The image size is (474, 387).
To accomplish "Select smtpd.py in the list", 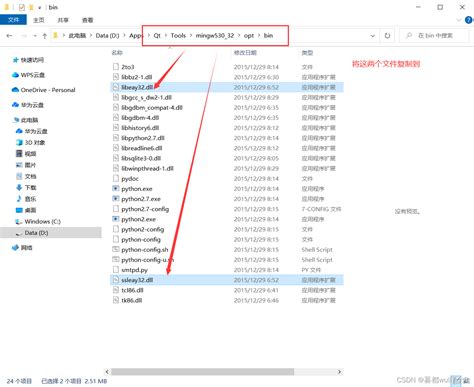I will 227,270.
